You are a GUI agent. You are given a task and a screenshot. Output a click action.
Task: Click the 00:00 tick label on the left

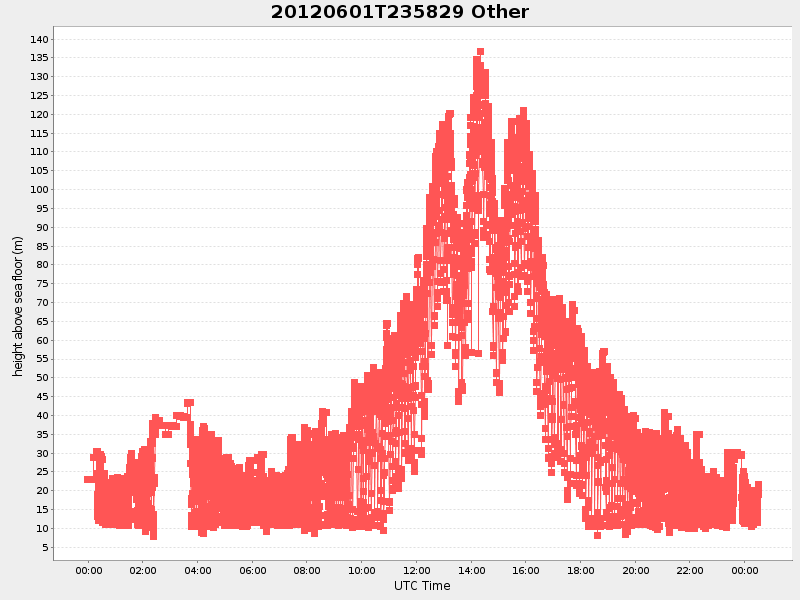tap(88, 572)
